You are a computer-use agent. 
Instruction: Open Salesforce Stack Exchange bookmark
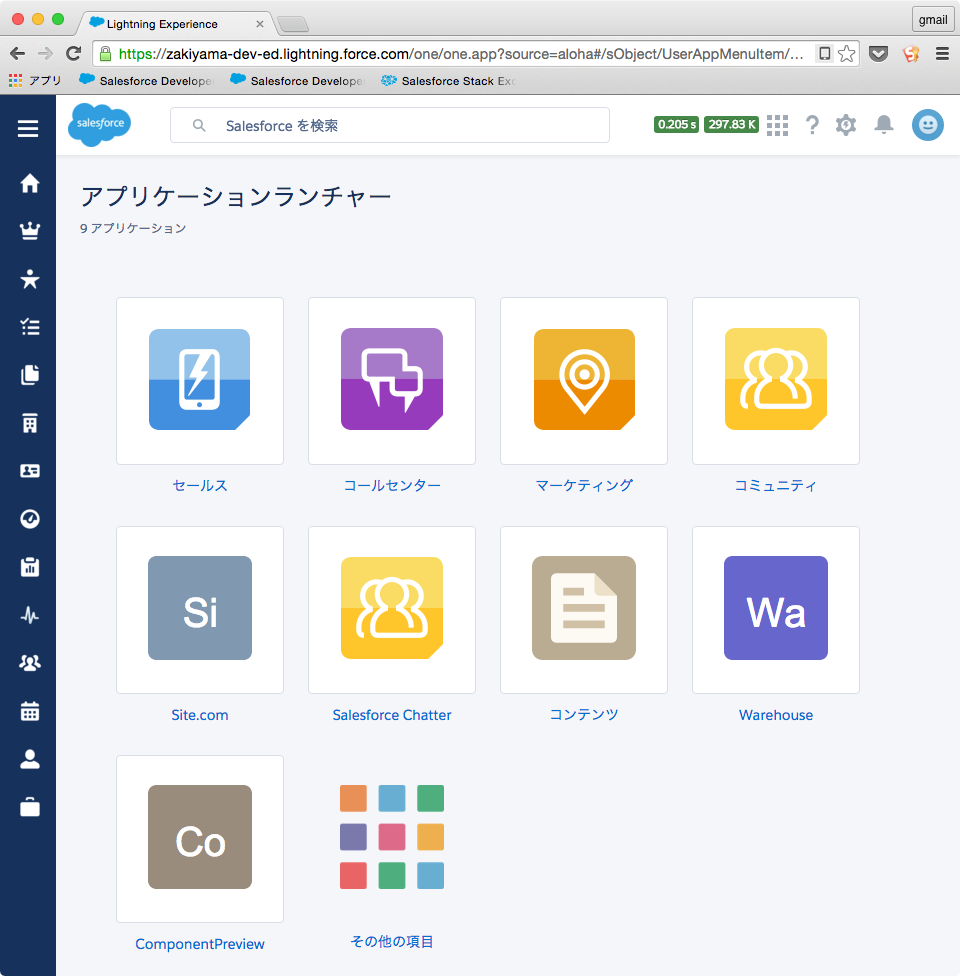tap(449, 80)
